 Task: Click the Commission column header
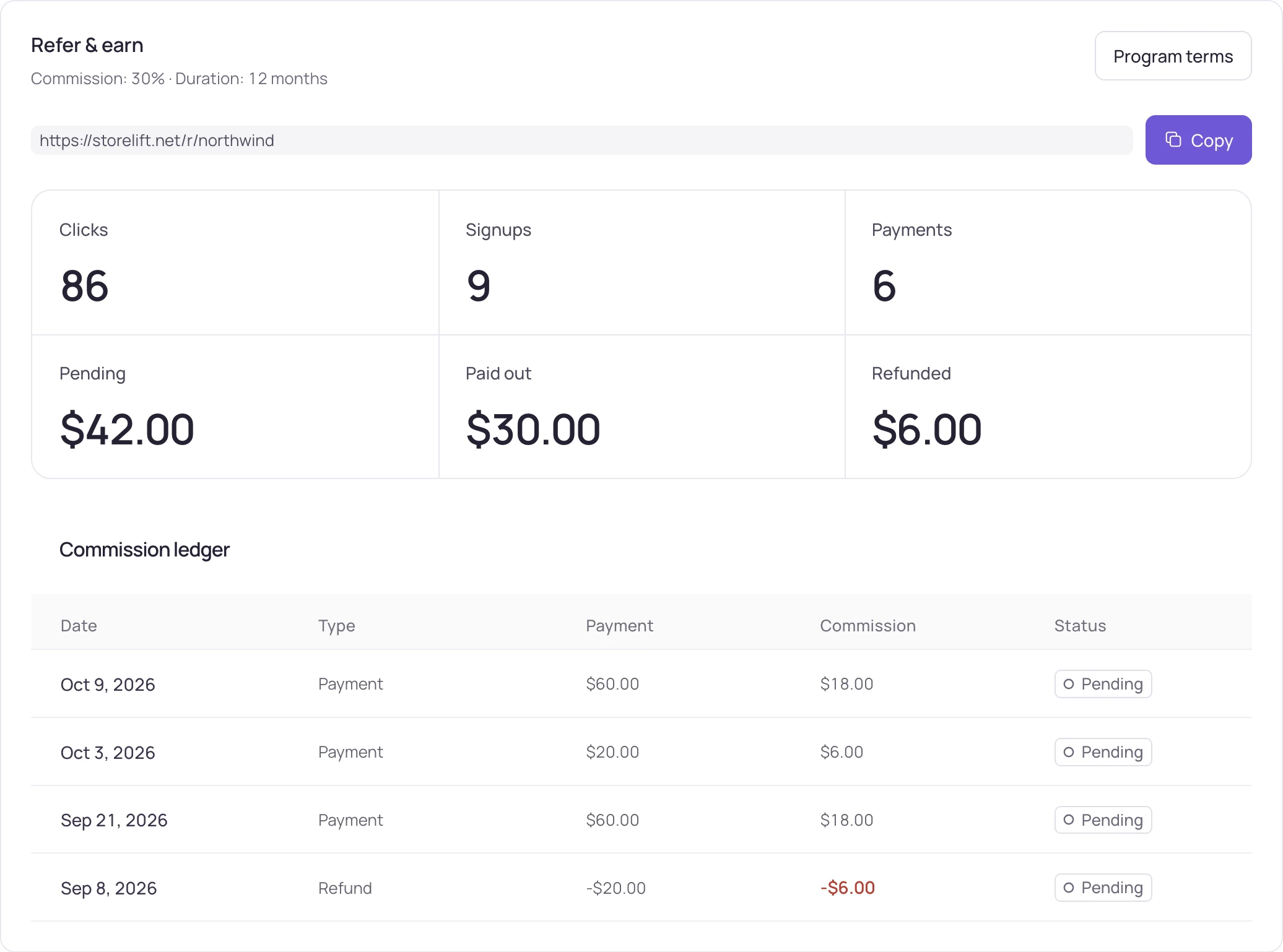tap(868, 626)
